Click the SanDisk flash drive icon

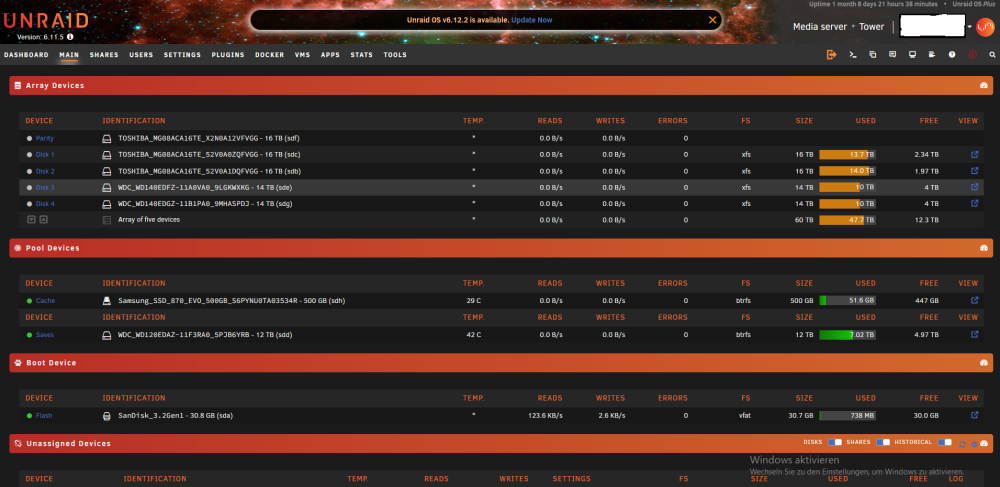[x=107, y=416]
